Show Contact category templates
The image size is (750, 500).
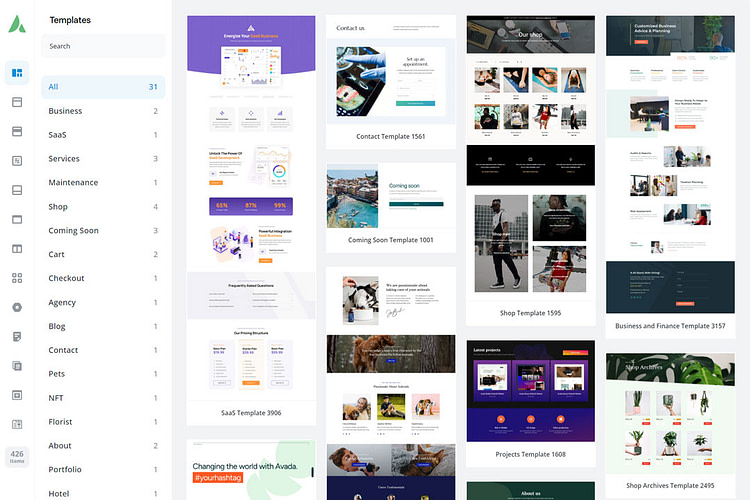(103, 350)
